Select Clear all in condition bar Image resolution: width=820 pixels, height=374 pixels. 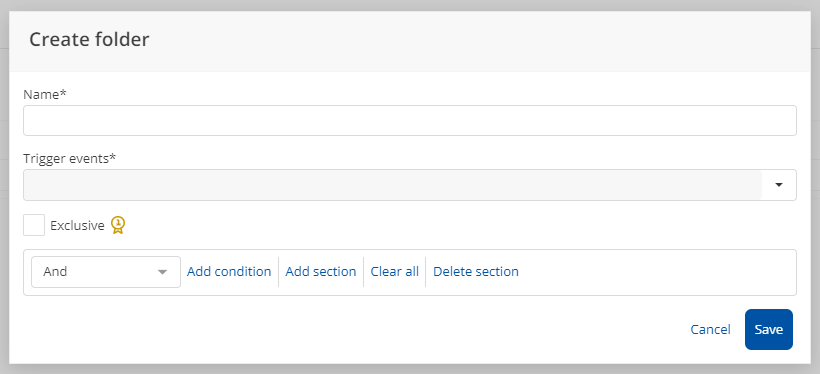tap(395, 271)
